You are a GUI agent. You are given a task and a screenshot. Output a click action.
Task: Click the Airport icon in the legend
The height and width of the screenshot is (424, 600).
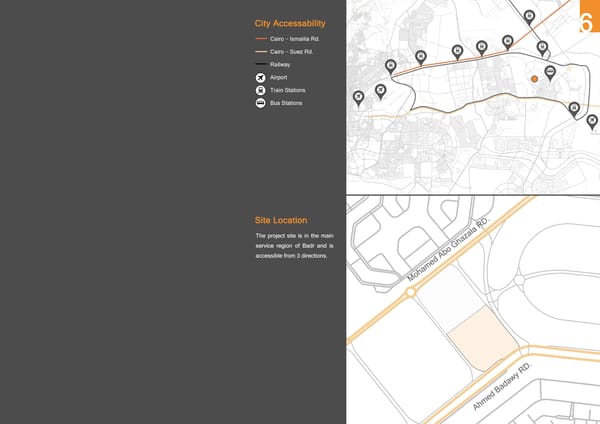(x=260, y=77)
